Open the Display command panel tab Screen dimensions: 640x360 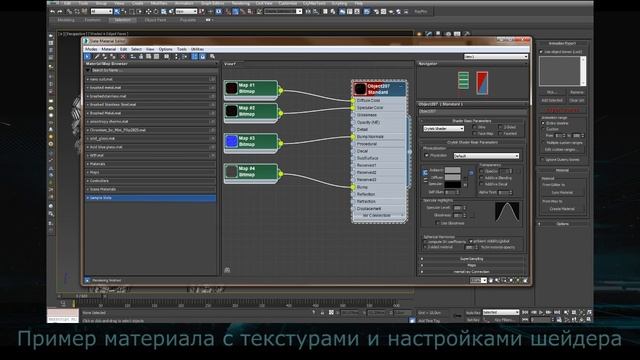pos(457,35)
